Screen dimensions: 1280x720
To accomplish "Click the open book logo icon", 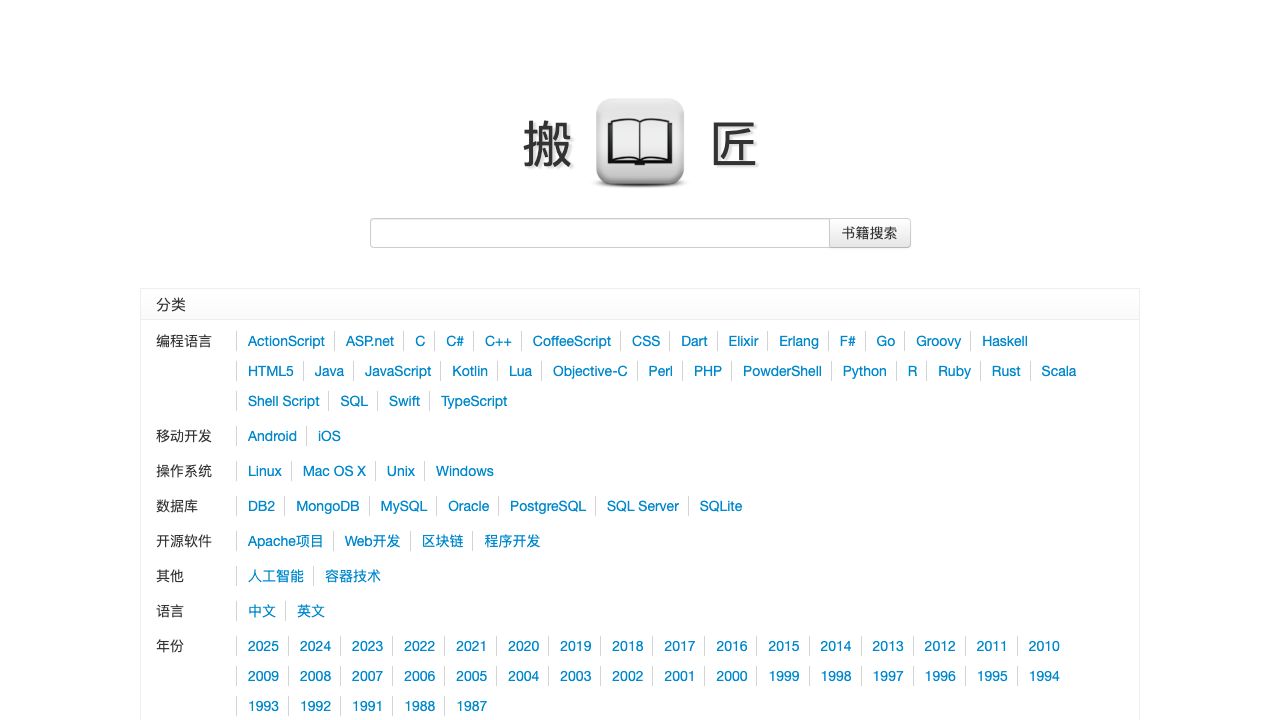I will [640, 142].
